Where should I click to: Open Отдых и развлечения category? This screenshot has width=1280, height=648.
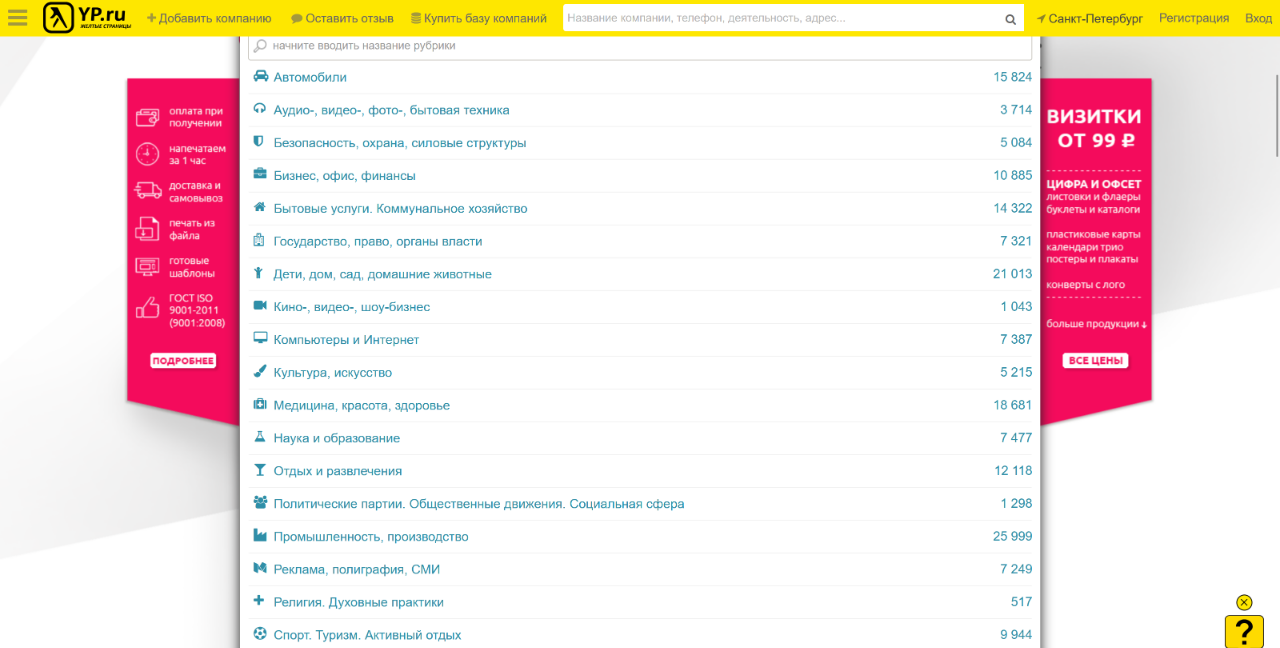pyautogui.click(x=338, y=471)
